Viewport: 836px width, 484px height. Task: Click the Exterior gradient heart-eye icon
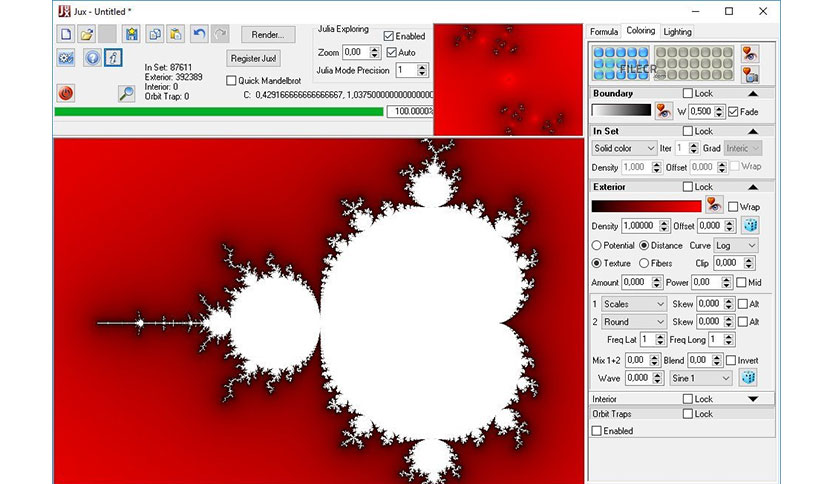point(714,205)
